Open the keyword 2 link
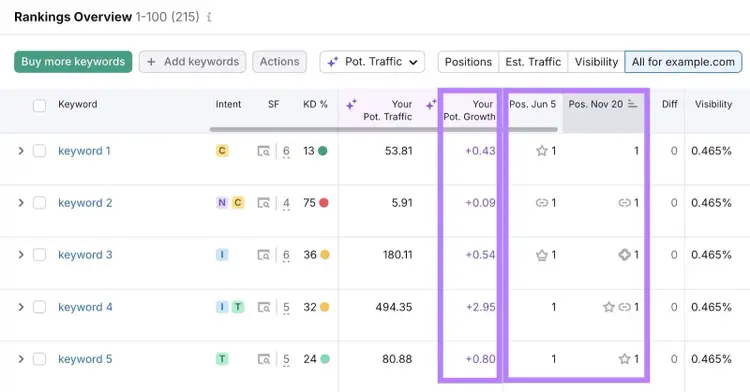The width and height of the screenshot is (750, 392). click(85, 203)
